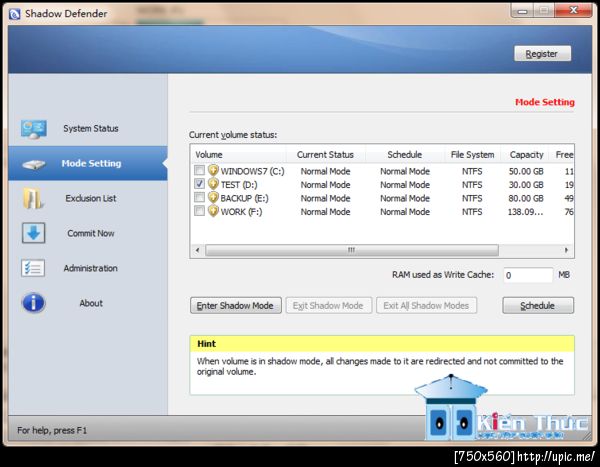Check the WORK (F:) volume checkbox
Image resolution: width=600 pixels, height=467 pixels.
tap(199, 211)
